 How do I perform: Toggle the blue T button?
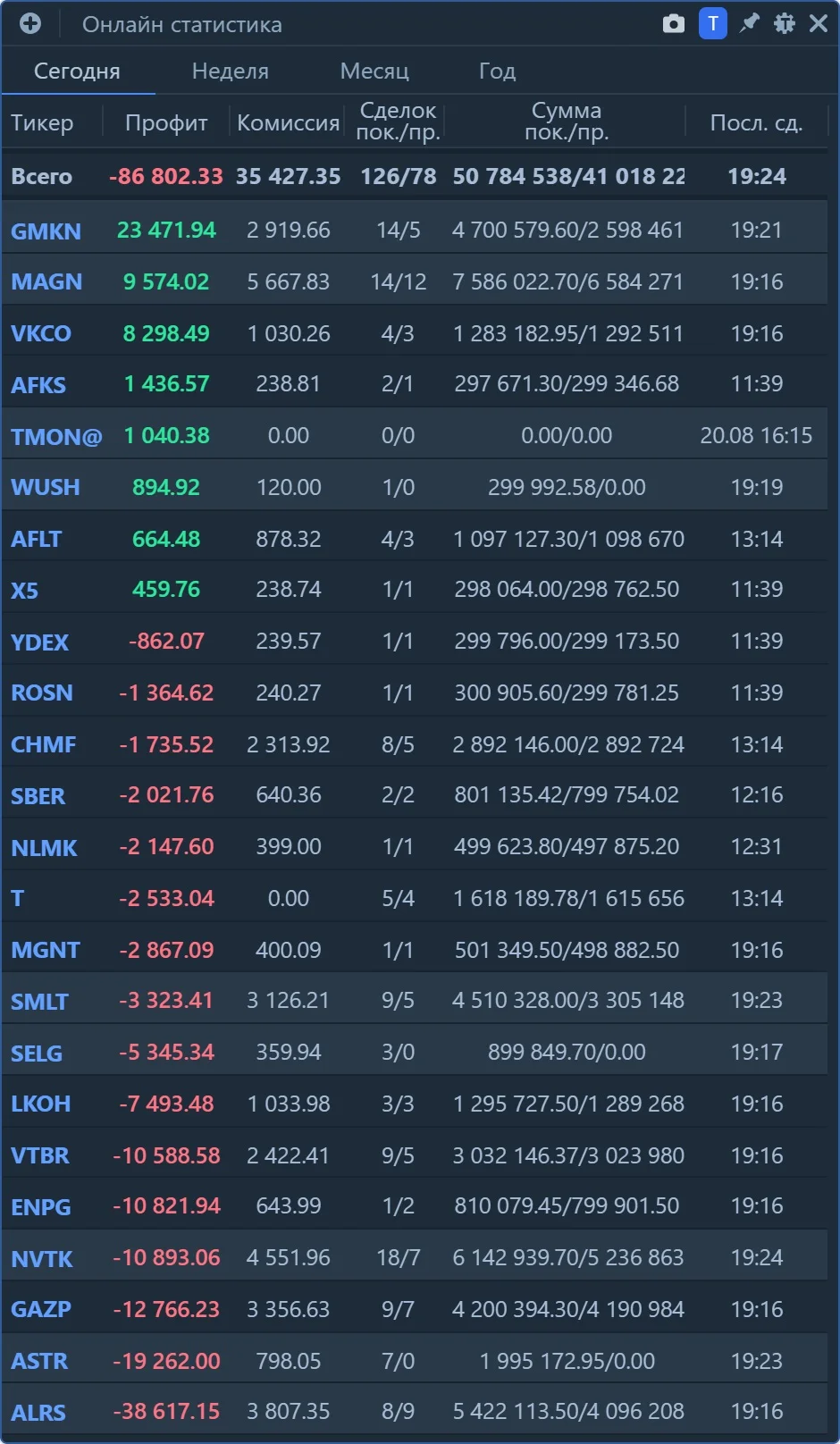coord(712,23)
